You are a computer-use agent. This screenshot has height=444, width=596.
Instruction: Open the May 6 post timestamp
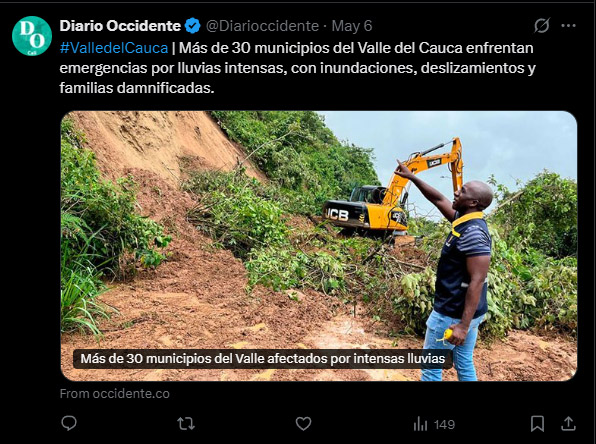click(x=352, y=26)
